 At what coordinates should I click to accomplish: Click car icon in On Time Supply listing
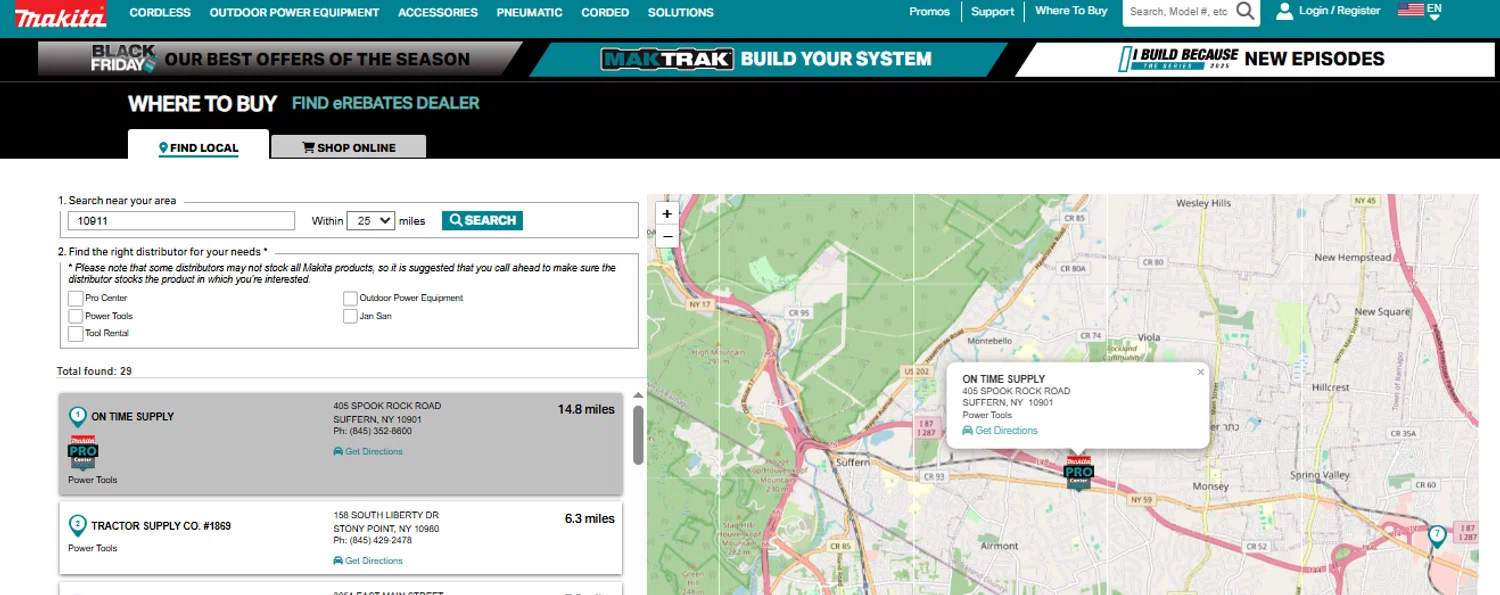click(338, 452)
